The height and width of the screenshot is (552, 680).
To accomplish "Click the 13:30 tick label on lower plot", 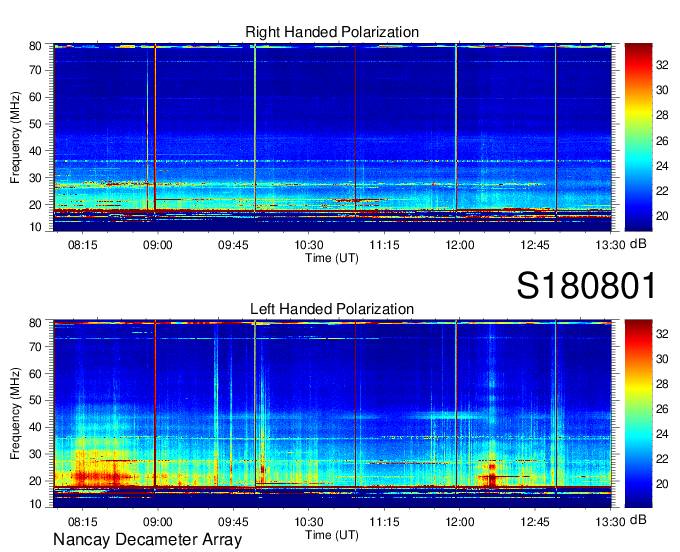I will pos(610,522).
